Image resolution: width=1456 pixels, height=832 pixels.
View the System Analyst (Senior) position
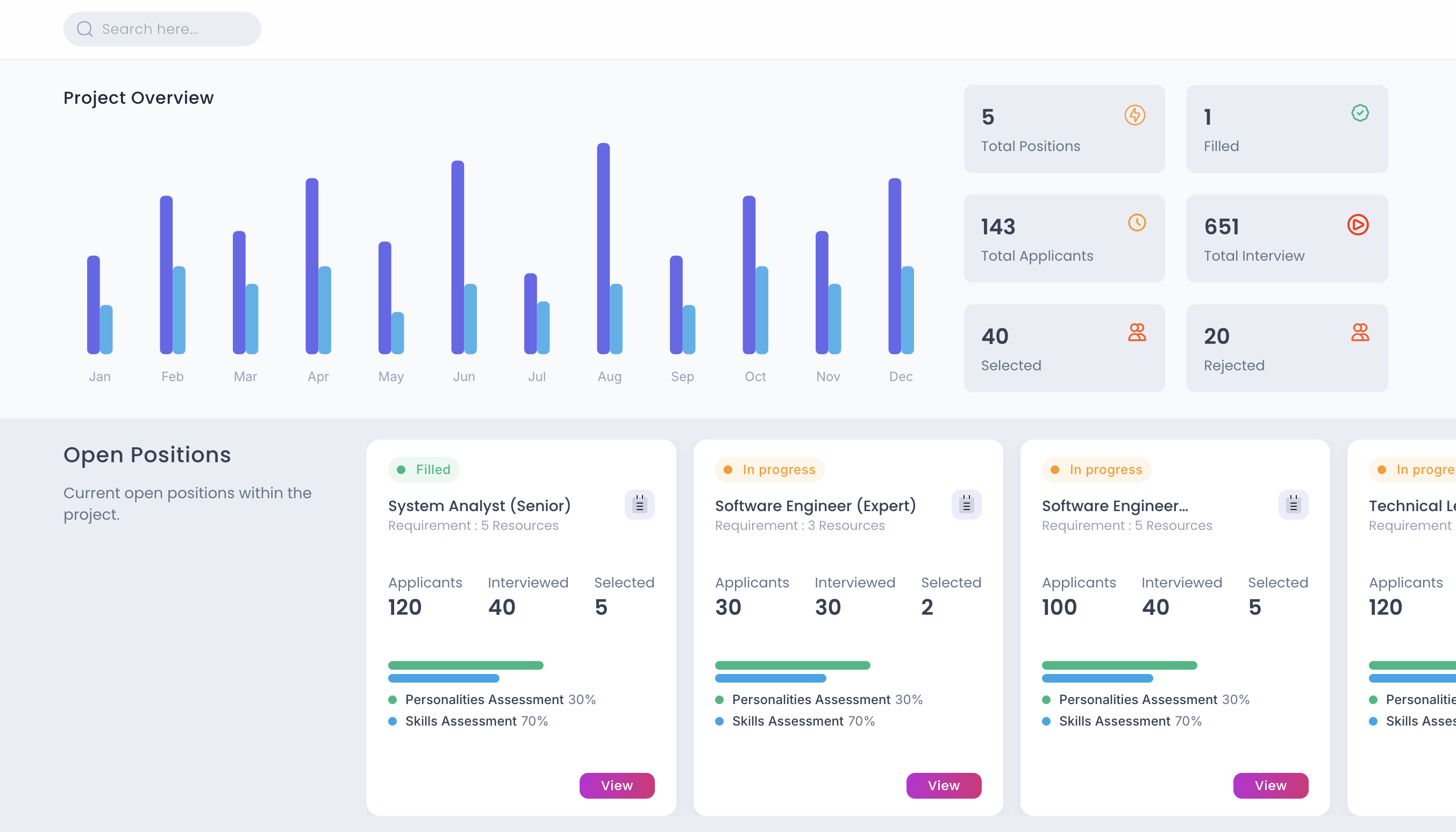tap(617, 786)
